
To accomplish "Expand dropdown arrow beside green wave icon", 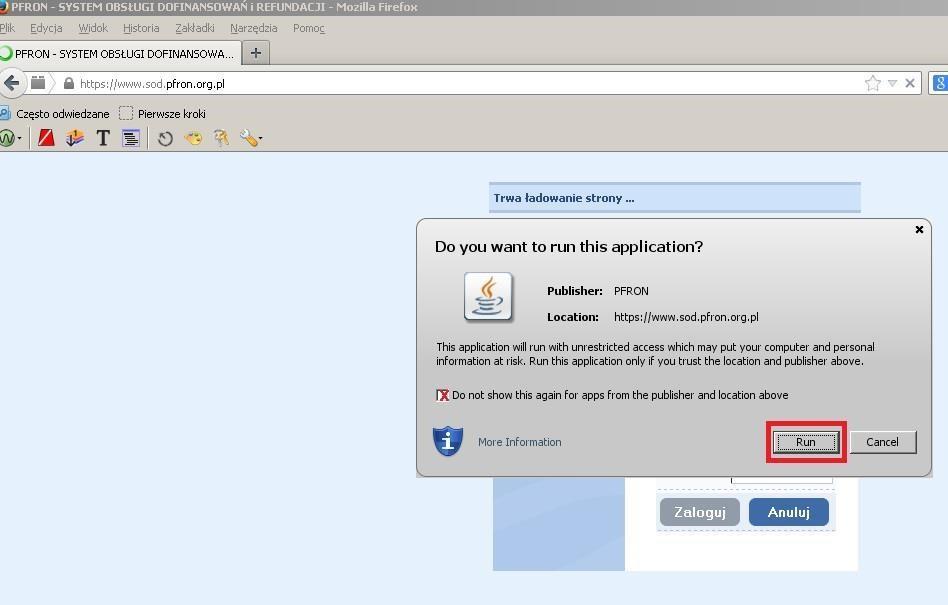I will tap(19, 139).
